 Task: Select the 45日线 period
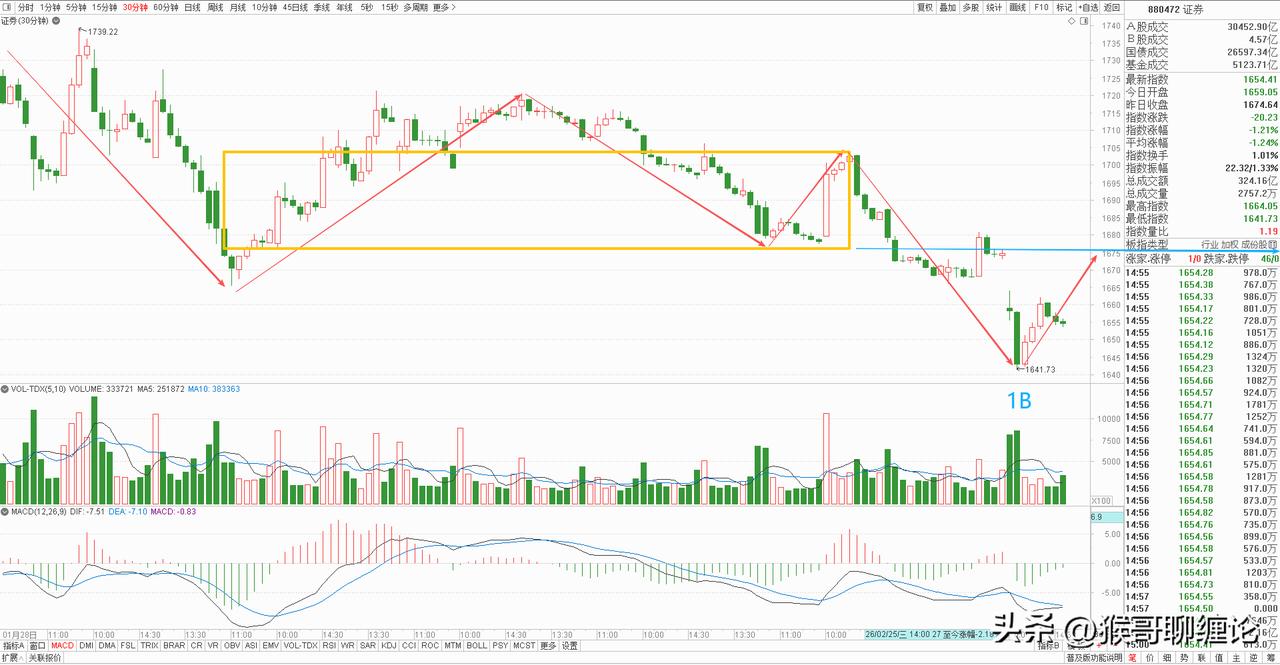(295, 7)
